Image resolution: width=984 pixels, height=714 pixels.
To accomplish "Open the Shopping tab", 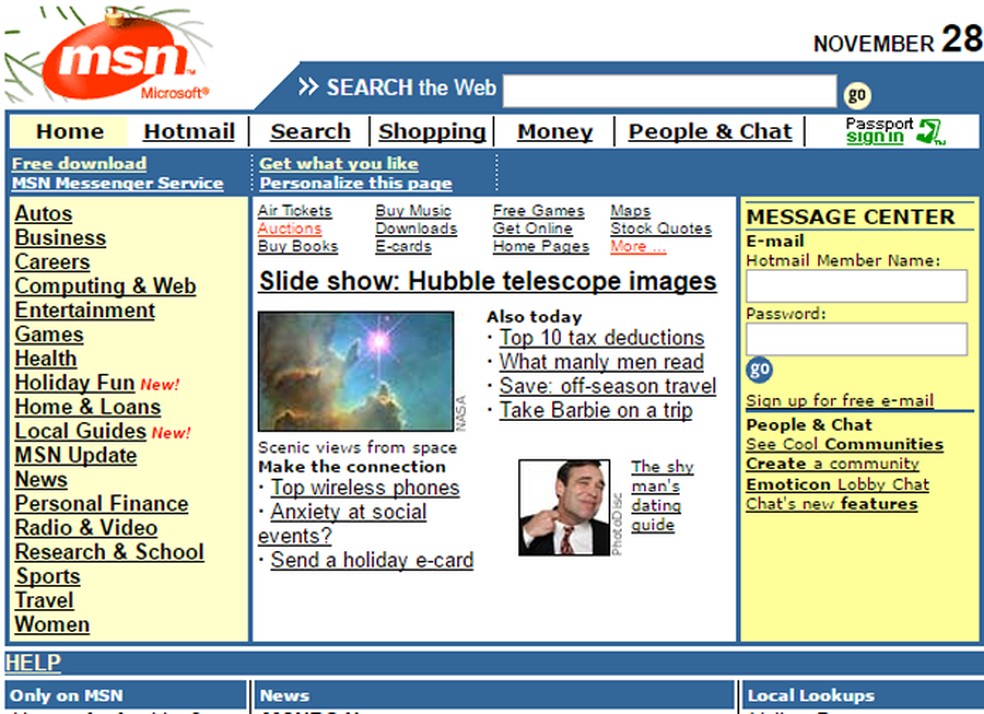I will [x=432, y=131].
